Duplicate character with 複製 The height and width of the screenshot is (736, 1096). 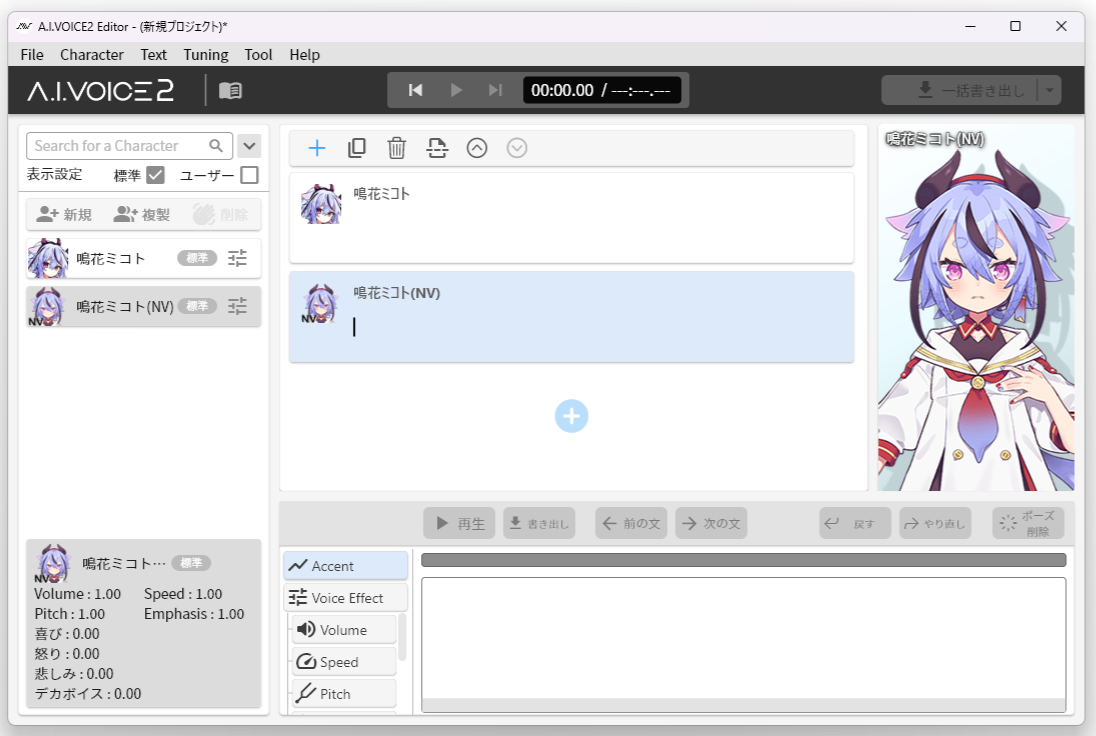(x=141, y=215)
